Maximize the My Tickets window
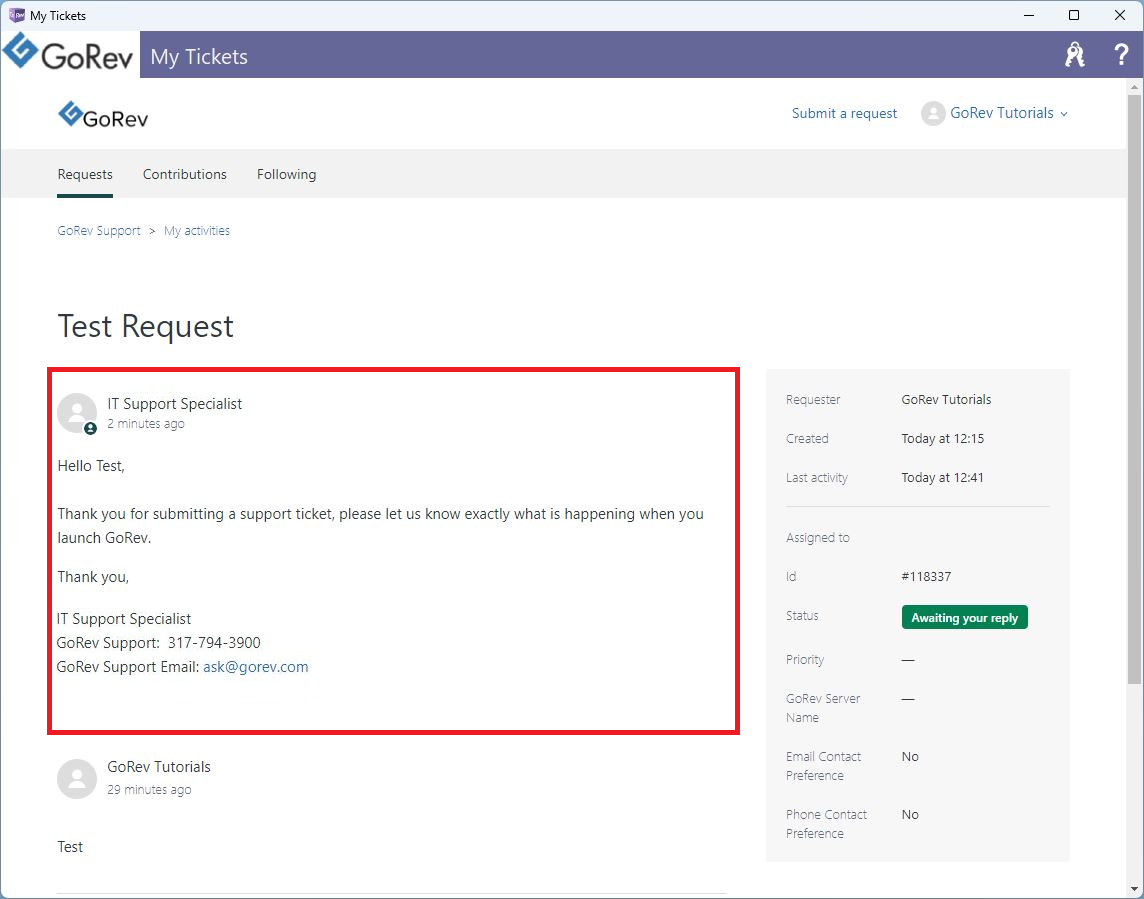1144x899 pixels. pos(1074,15)
